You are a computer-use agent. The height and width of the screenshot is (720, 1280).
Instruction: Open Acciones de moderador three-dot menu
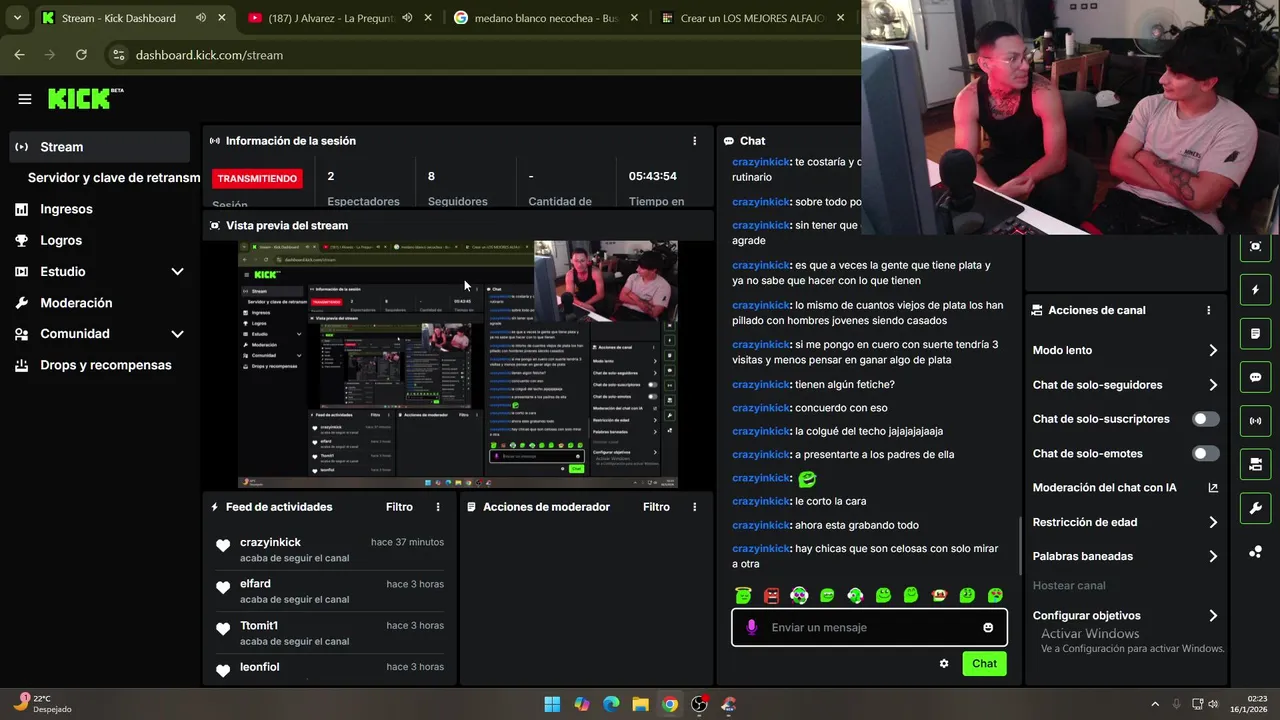(x=694, y=507)
